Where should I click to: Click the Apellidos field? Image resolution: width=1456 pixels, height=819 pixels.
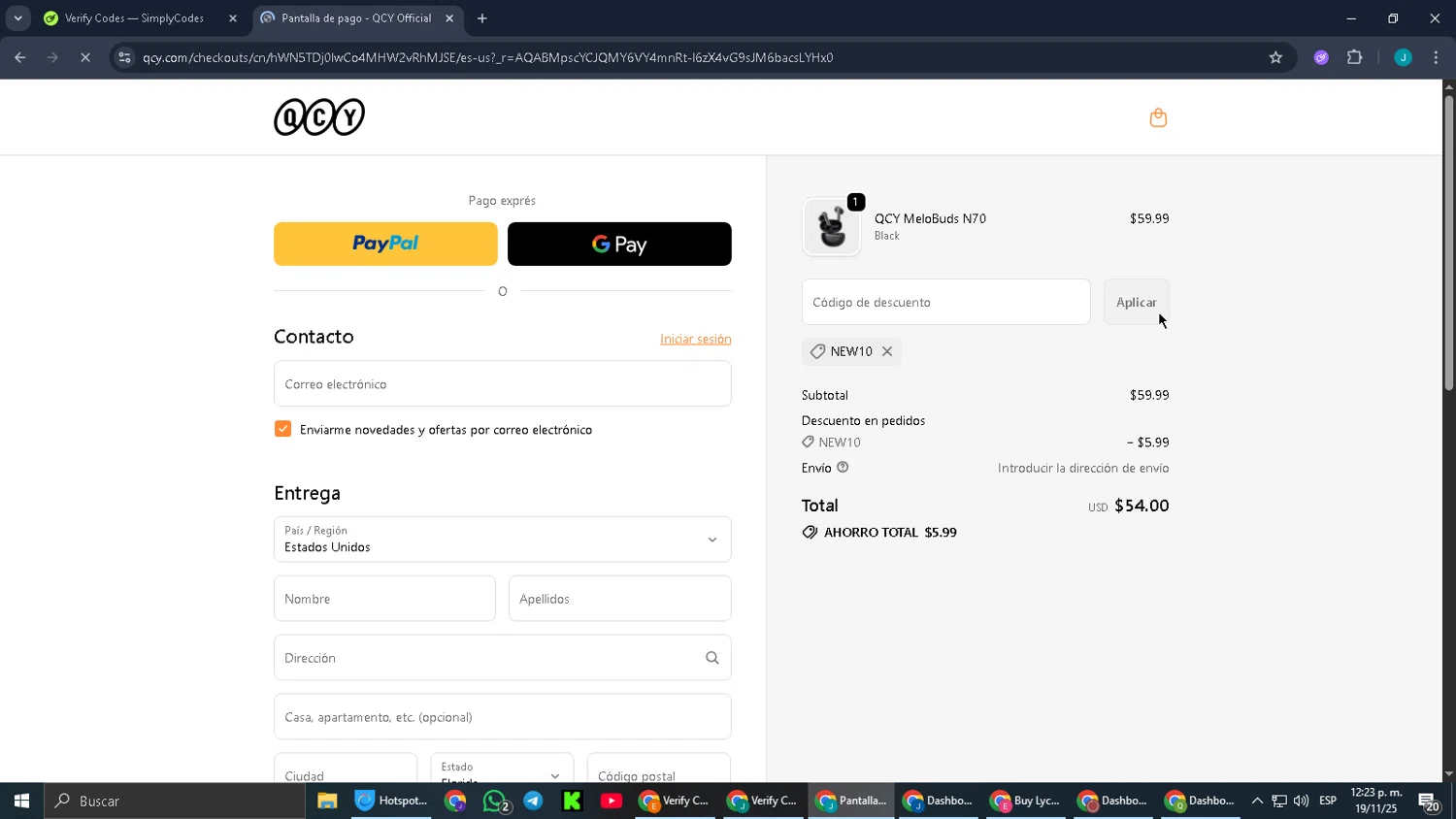coord(620,599)
